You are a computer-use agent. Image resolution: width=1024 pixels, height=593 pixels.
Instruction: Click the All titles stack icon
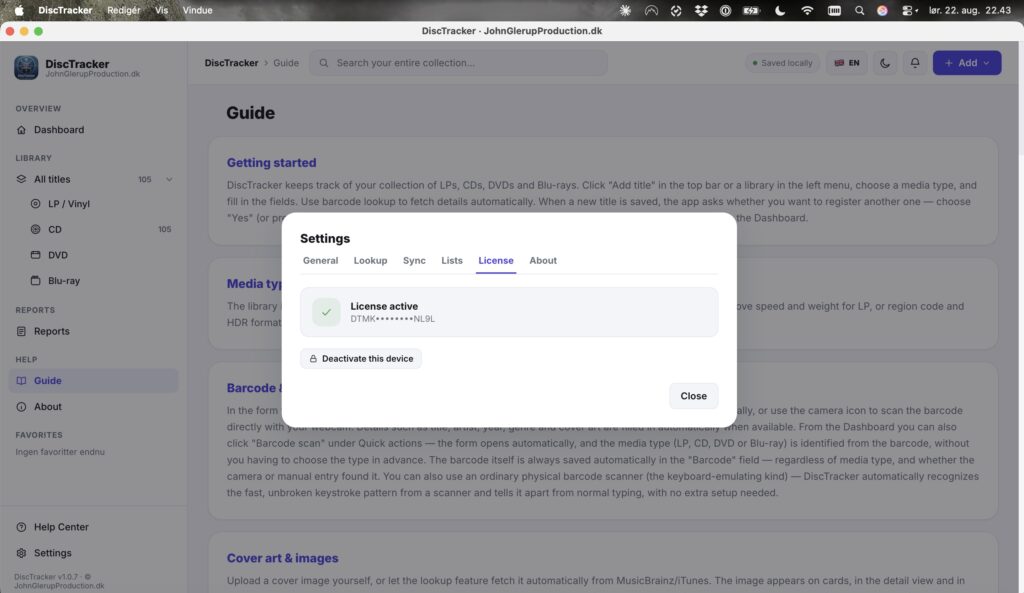pyautogui.click(x=22, y=179)
